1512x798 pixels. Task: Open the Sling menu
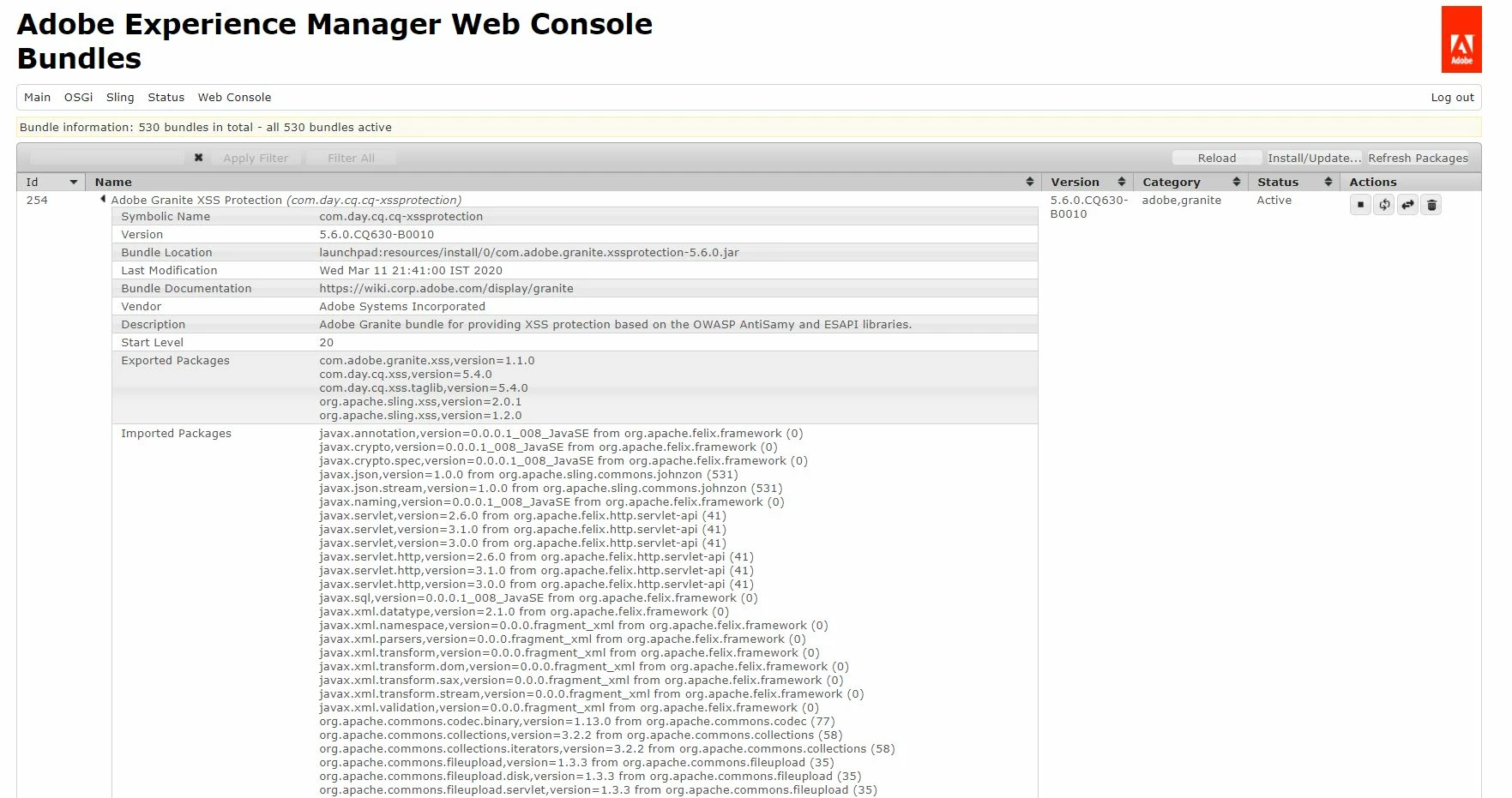tap(120, 98)
